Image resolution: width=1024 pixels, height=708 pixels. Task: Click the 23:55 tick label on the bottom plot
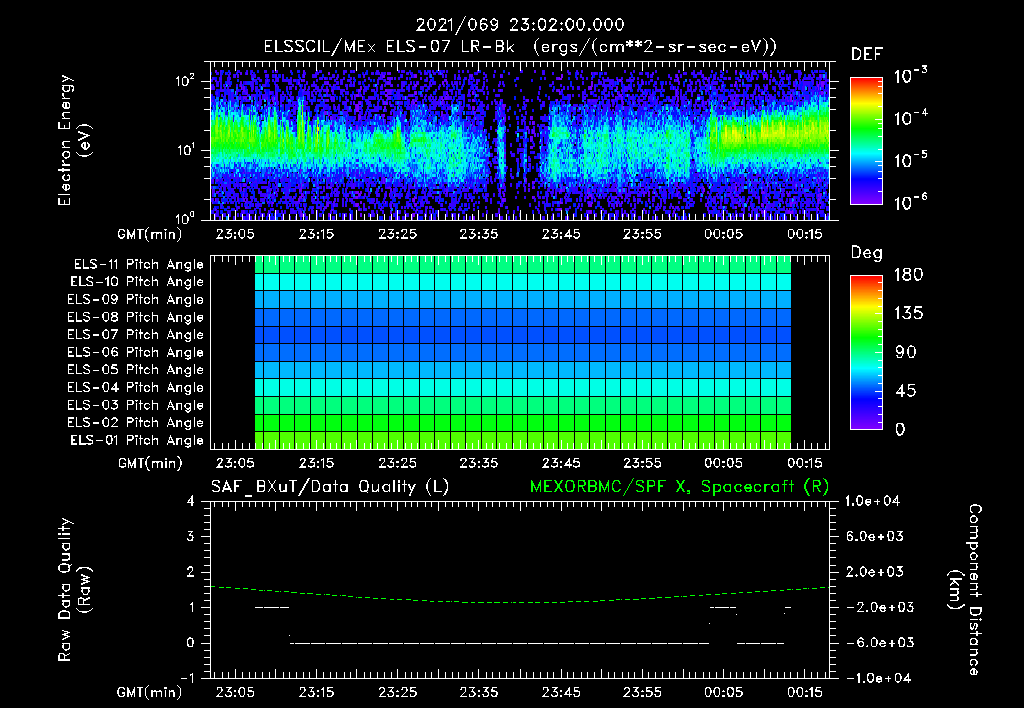coord(642,692)
